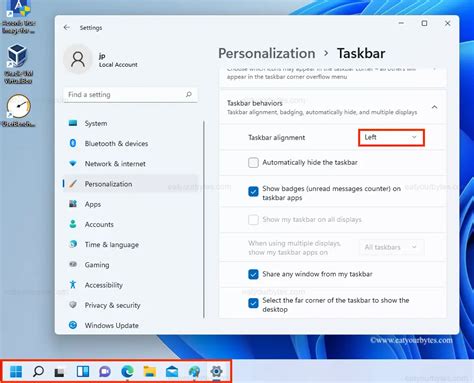Open Widgets from the taskbar
This screenshot has height=383, width=474.
tap(83, 371)
